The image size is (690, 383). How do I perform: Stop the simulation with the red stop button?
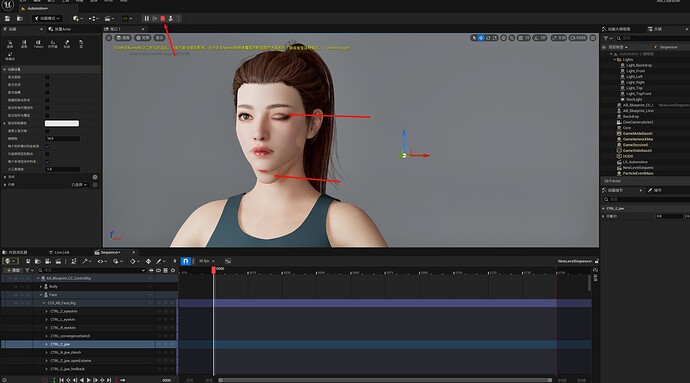163,18
